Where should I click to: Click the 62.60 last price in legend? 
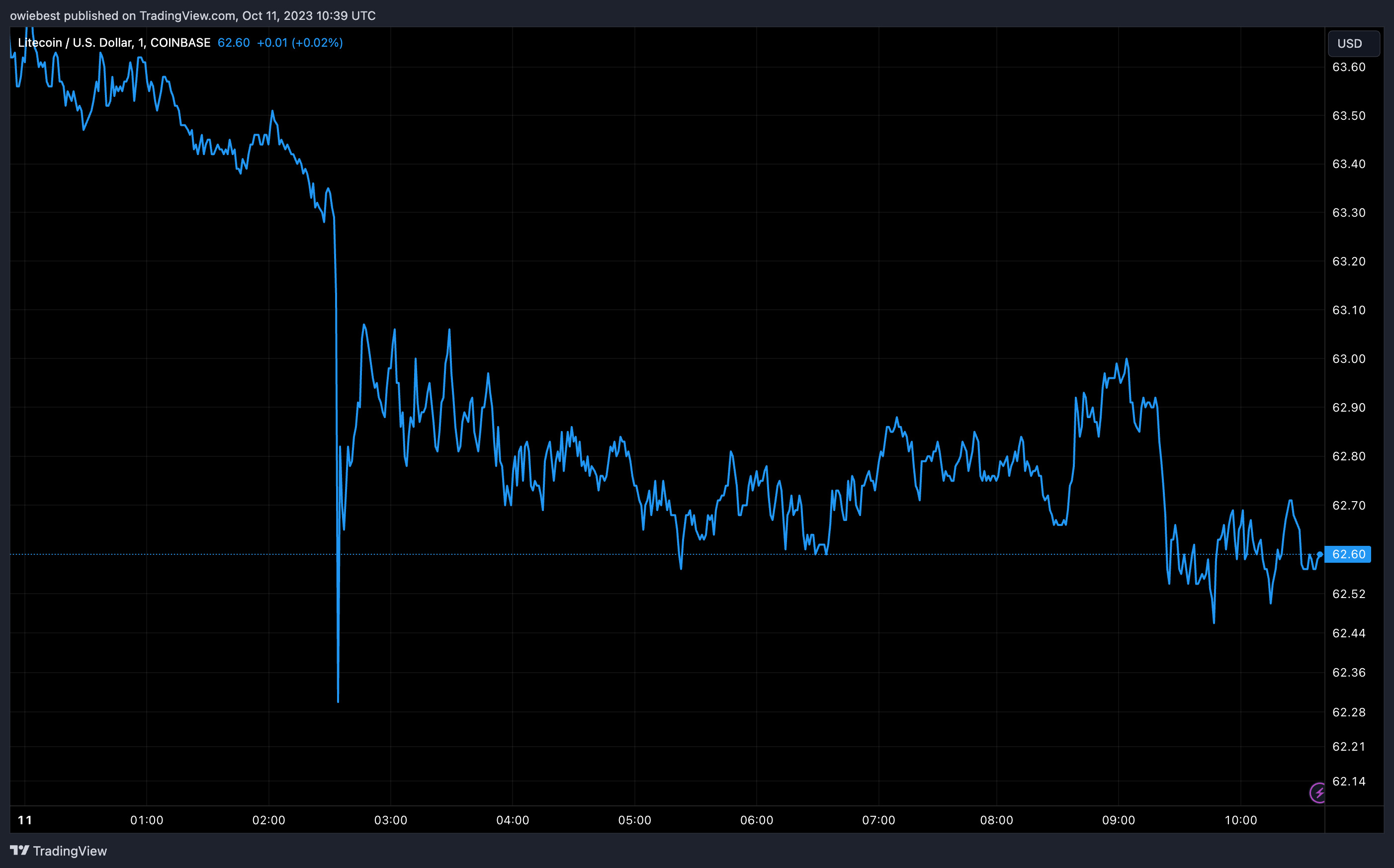click(x=234, y=42)
